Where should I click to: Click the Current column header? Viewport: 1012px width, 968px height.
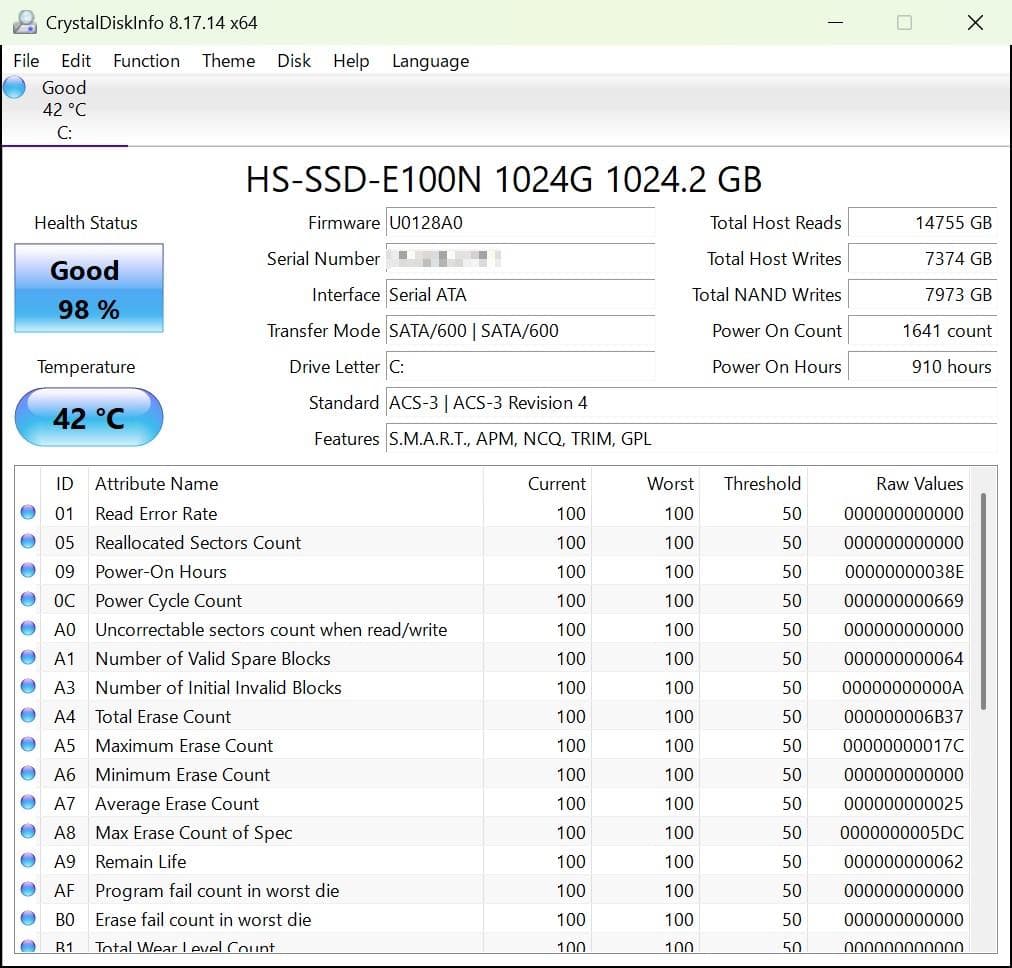click(537, 484)
